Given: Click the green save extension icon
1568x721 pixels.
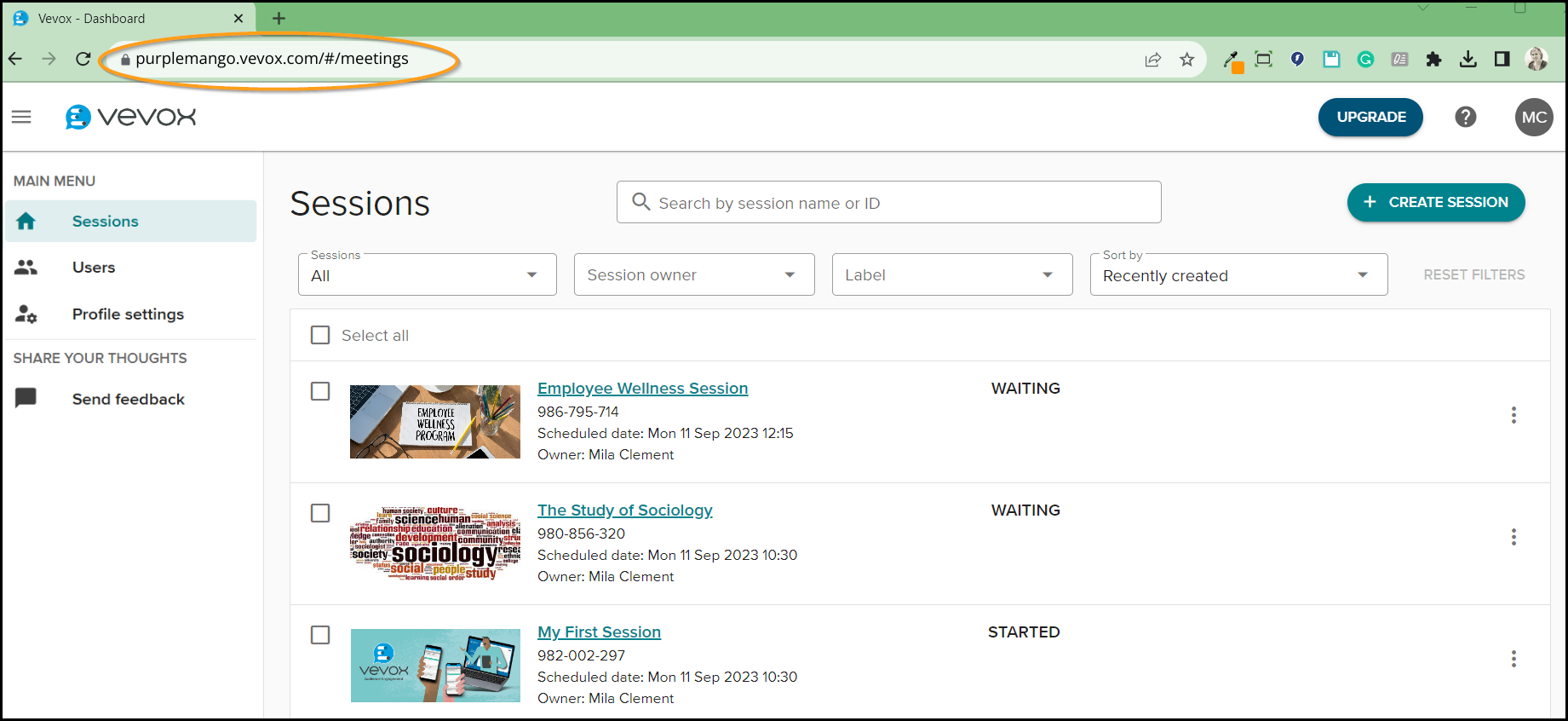Looking at the screenshot, I should point(1331,59).
